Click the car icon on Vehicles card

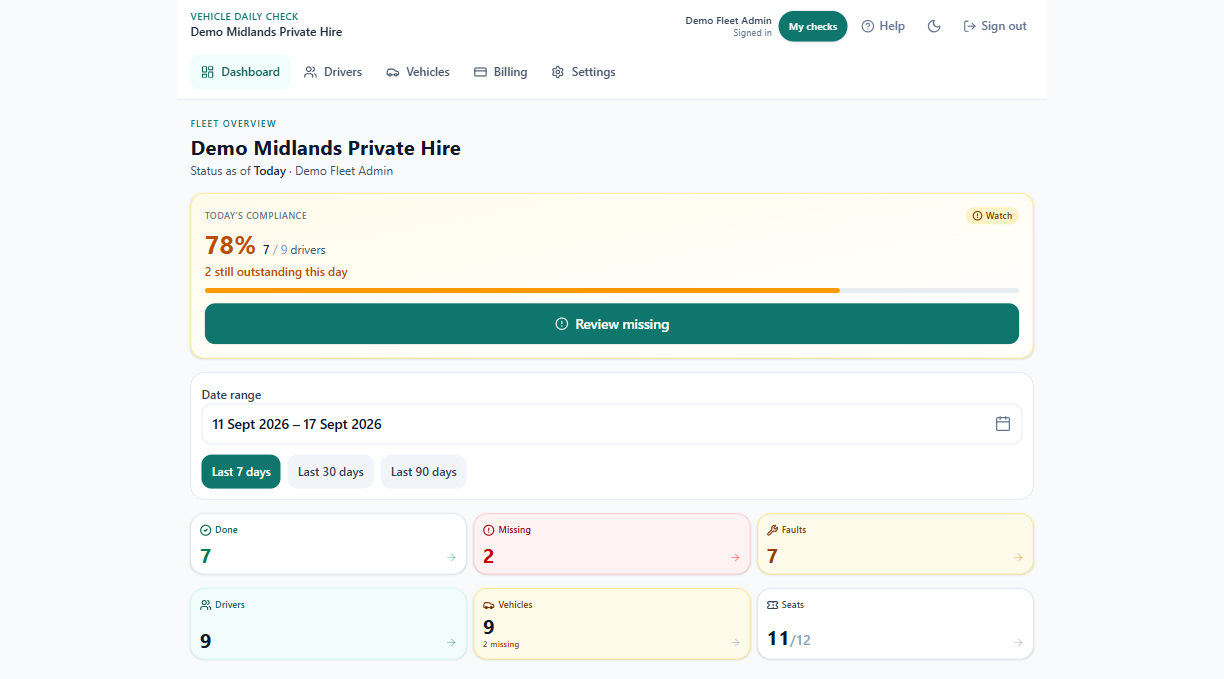489,605
